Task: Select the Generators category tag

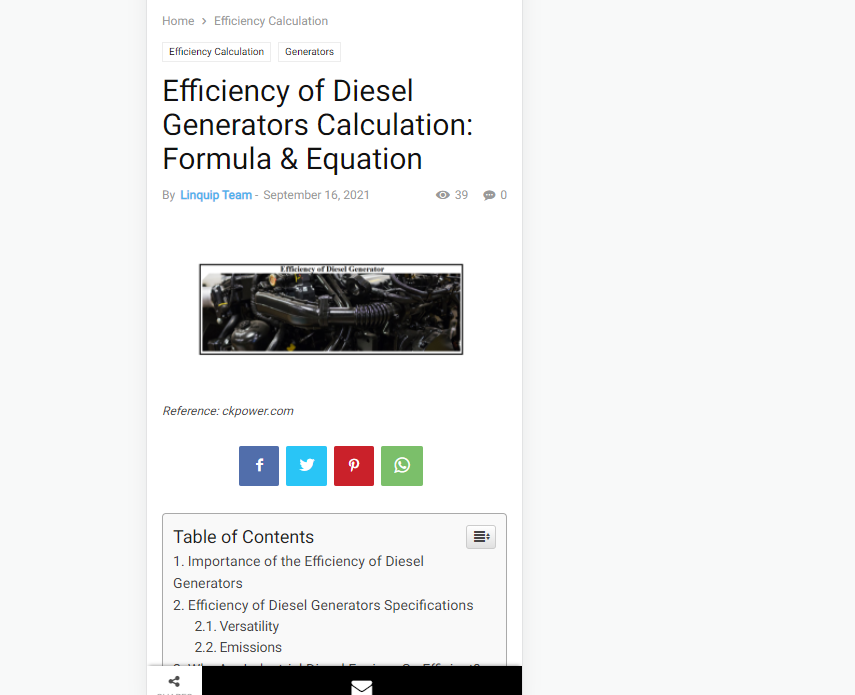Action: (x=309, y=52)
